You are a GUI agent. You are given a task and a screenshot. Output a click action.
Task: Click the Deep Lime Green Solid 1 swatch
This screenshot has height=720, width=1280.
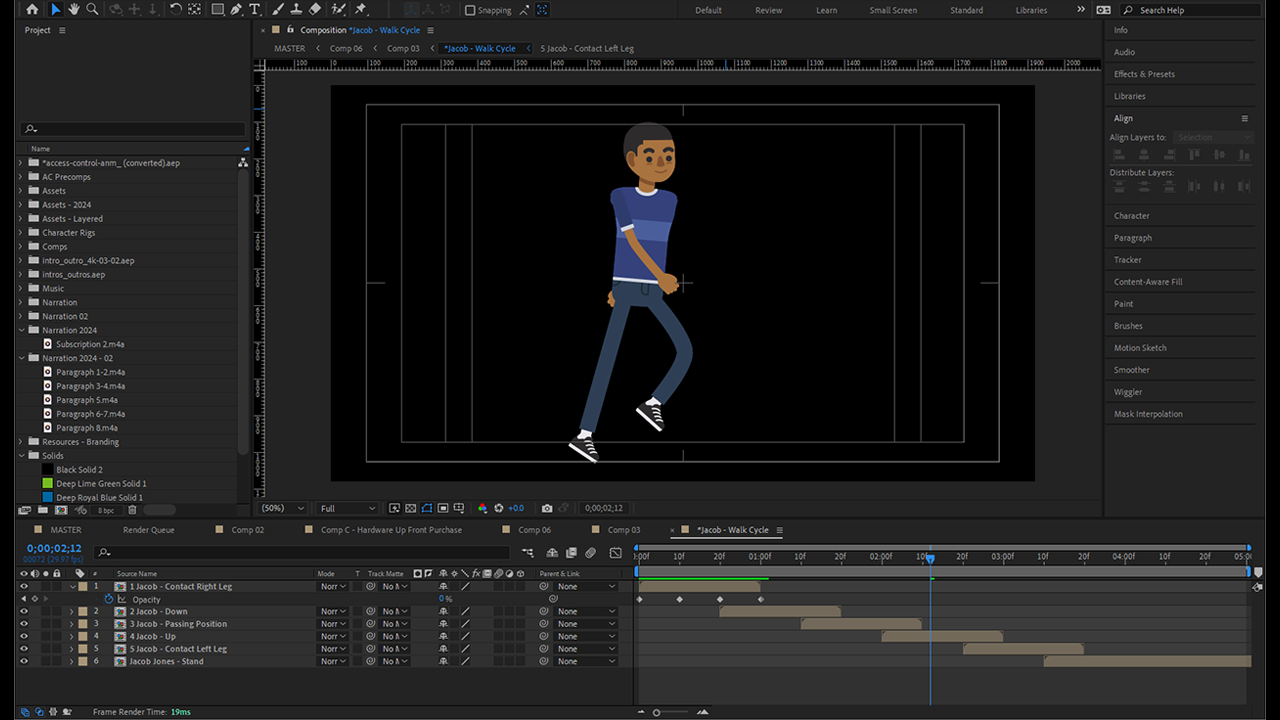pyautogui.click(x=47, y=483)
